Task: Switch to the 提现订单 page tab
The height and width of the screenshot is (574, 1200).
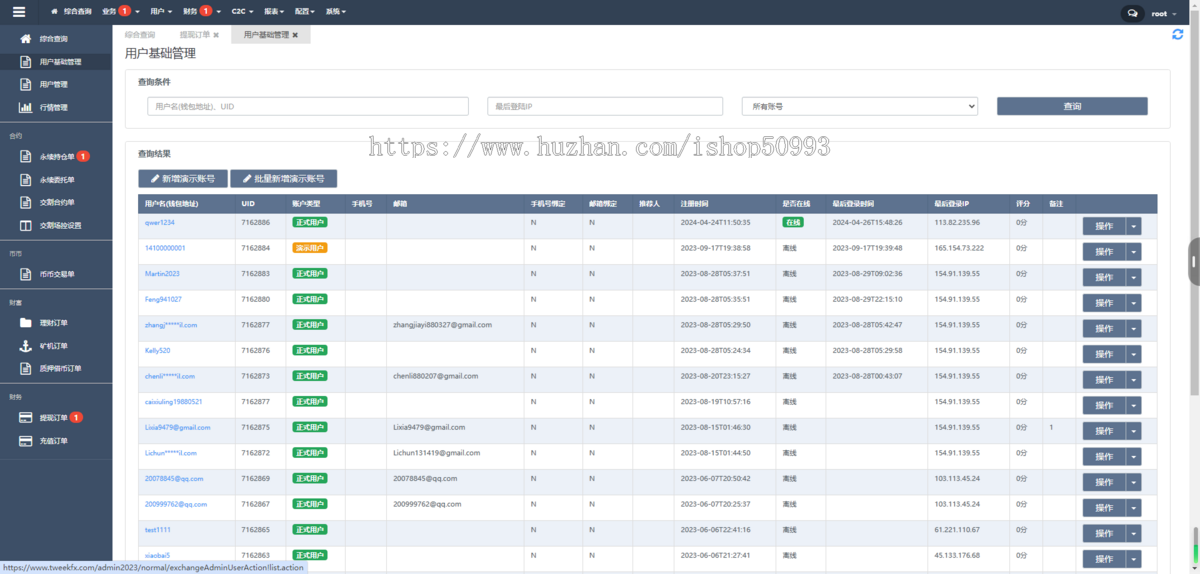Action: (195, 35)
